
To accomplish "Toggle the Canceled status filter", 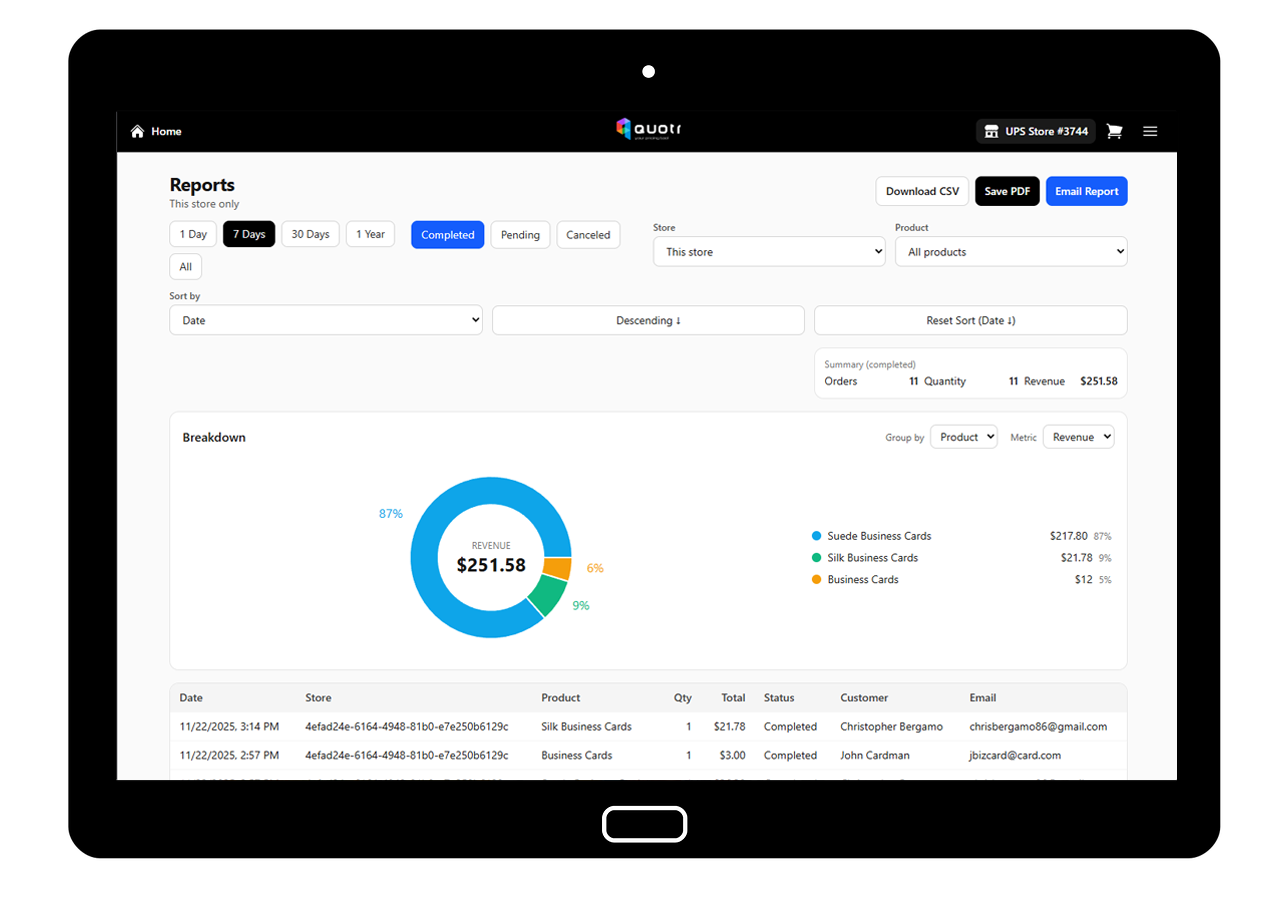I will [588, 235].
